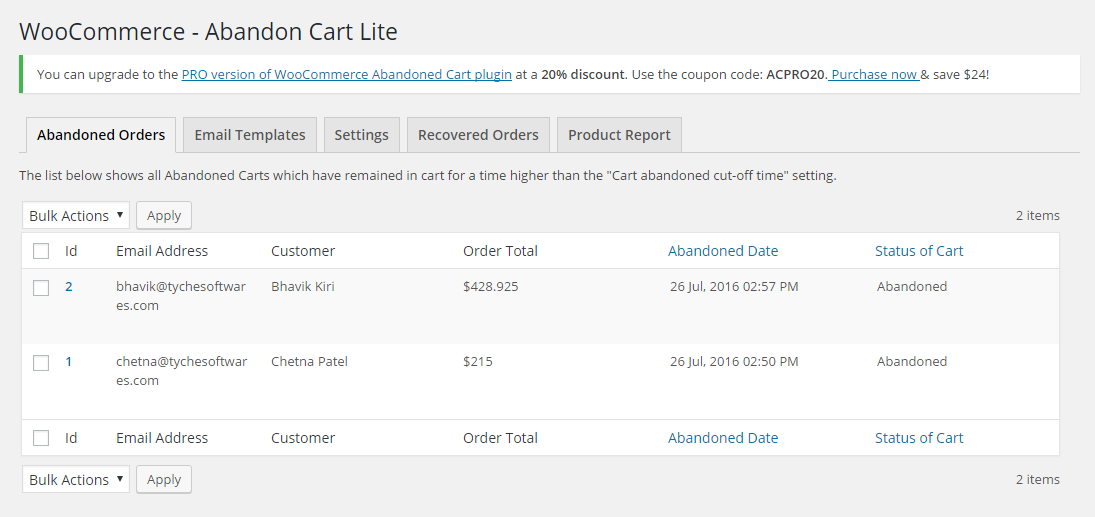Image resolution: width=1095 pixels, height=517 pixels.
Task: Tick the checkbox for order Id 2
Action: (41, 288)
